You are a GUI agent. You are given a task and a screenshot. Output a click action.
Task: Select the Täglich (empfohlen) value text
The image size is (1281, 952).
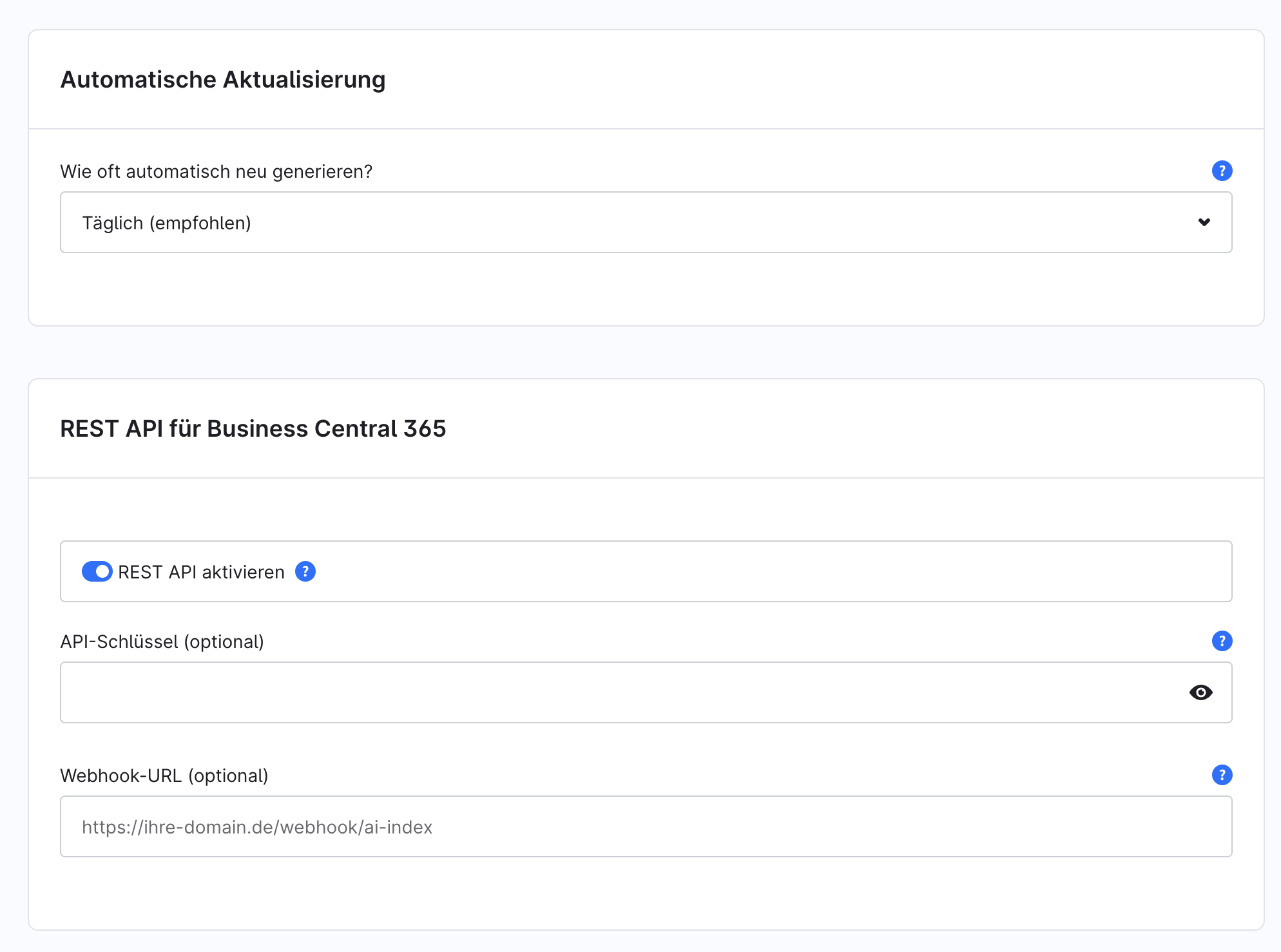pos(166,223)
